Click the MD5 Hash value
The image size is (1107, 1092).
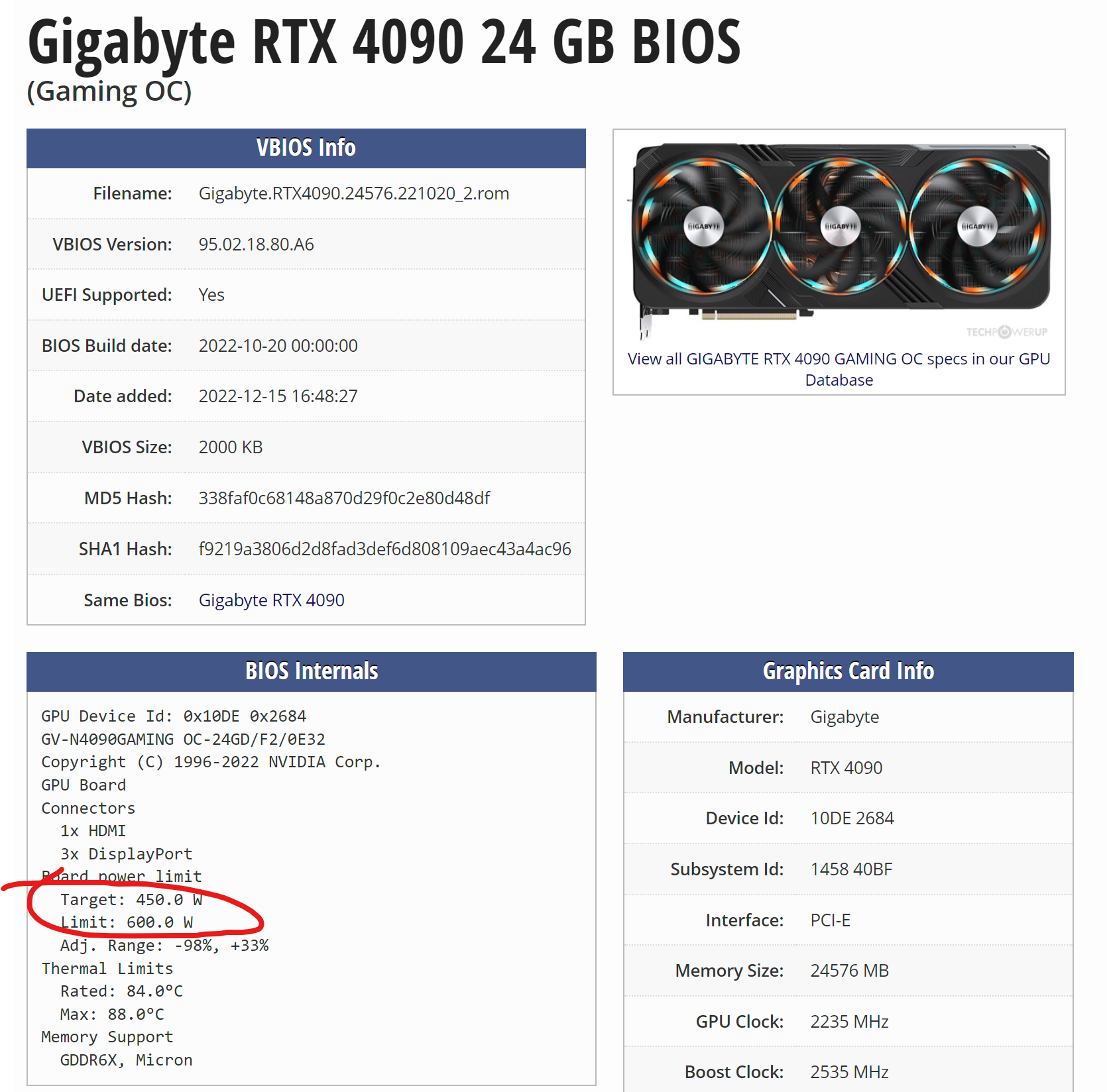[344, 498]
